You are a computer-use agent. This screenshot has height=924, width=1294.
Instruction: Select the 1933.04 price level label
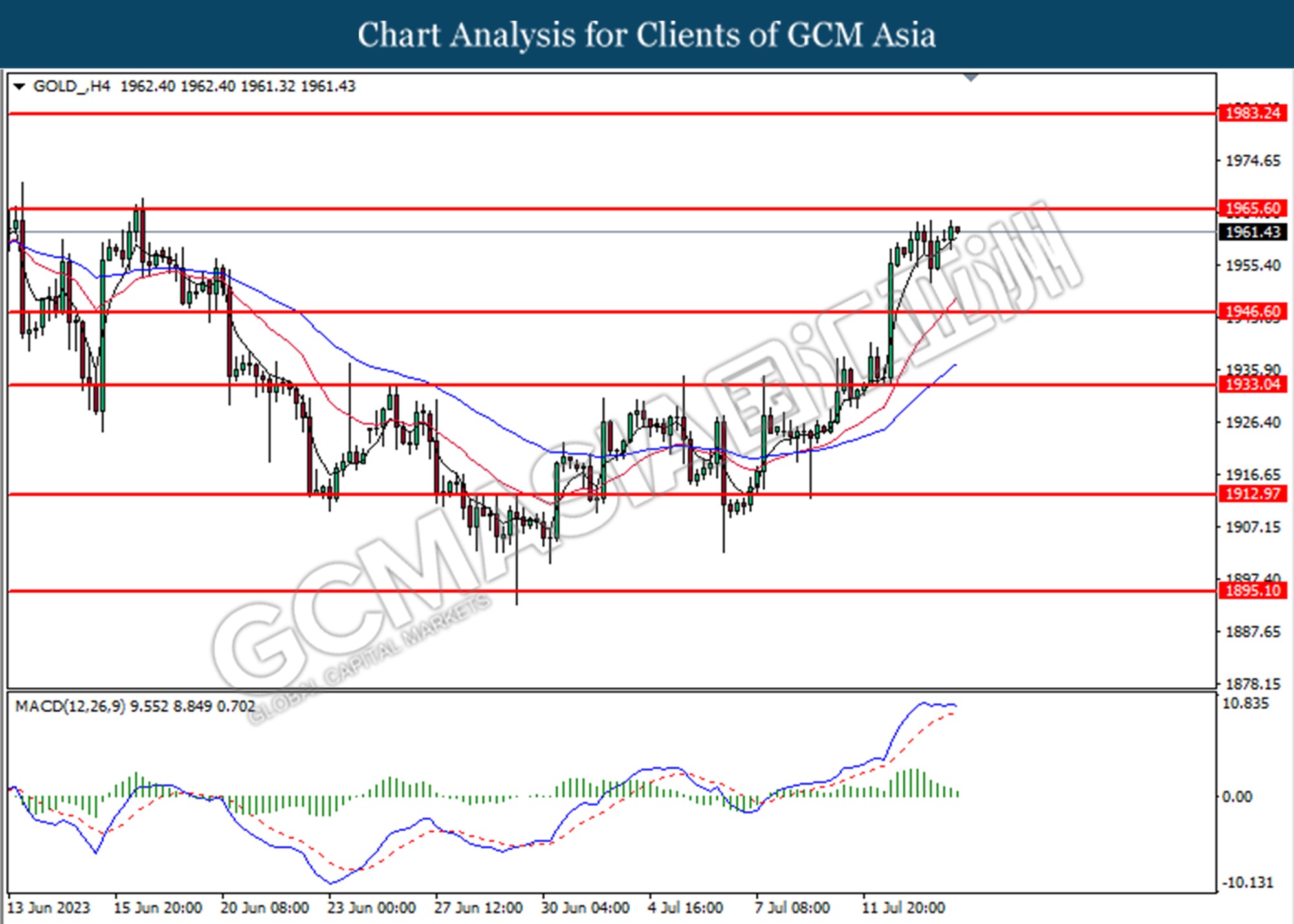1253,384
